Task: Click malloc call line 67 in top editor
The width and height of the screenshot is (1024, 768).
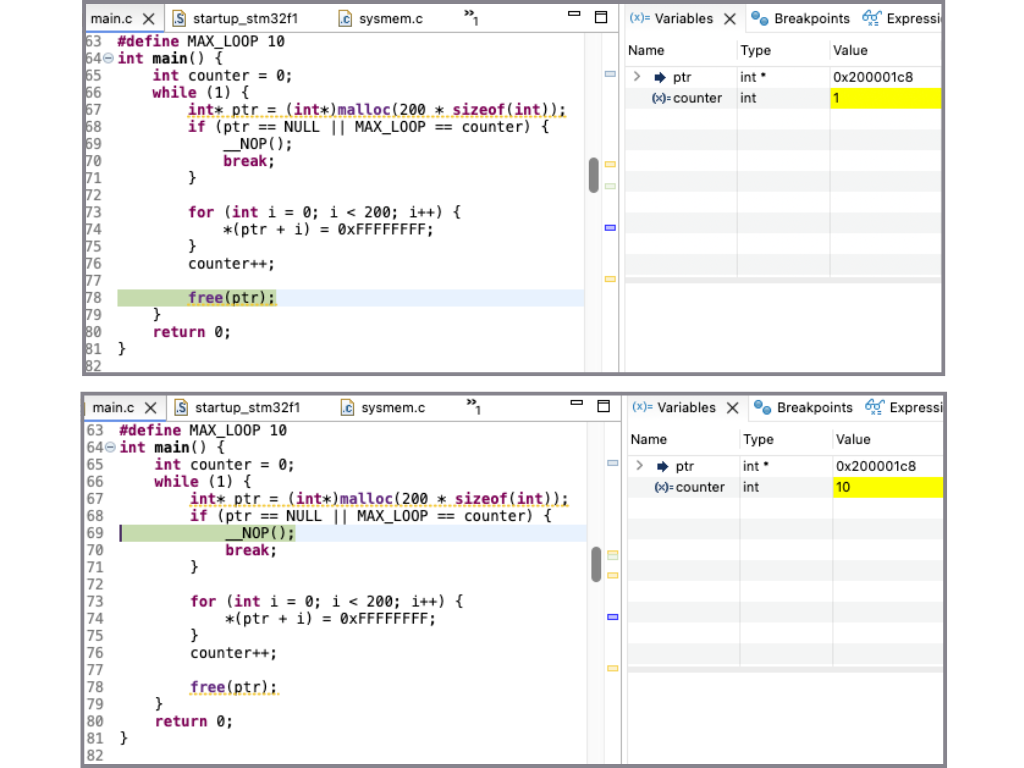Action: [x=377, y=110]
